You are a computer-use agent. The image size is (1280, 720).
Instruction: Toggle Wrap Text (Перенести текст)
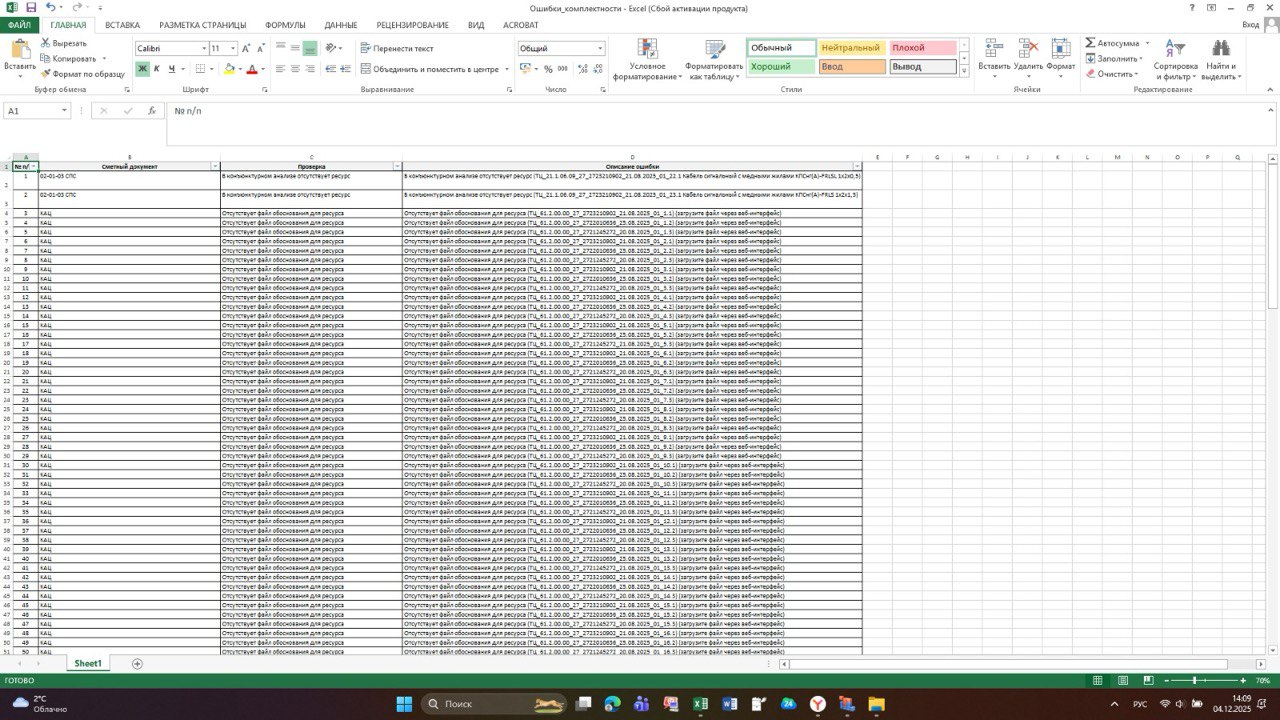pos(397,48)
